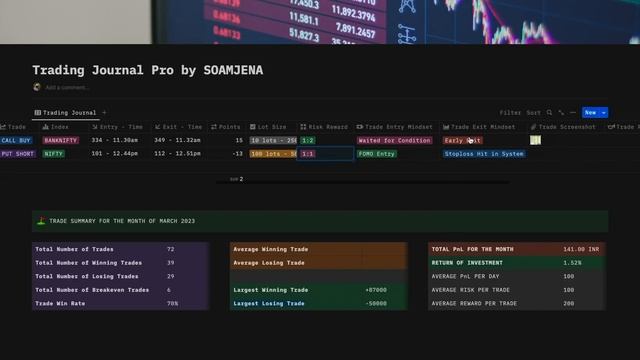640x360 pixels.
Task: Open the trade screenshot thumbnail
Action: point(535,140)
